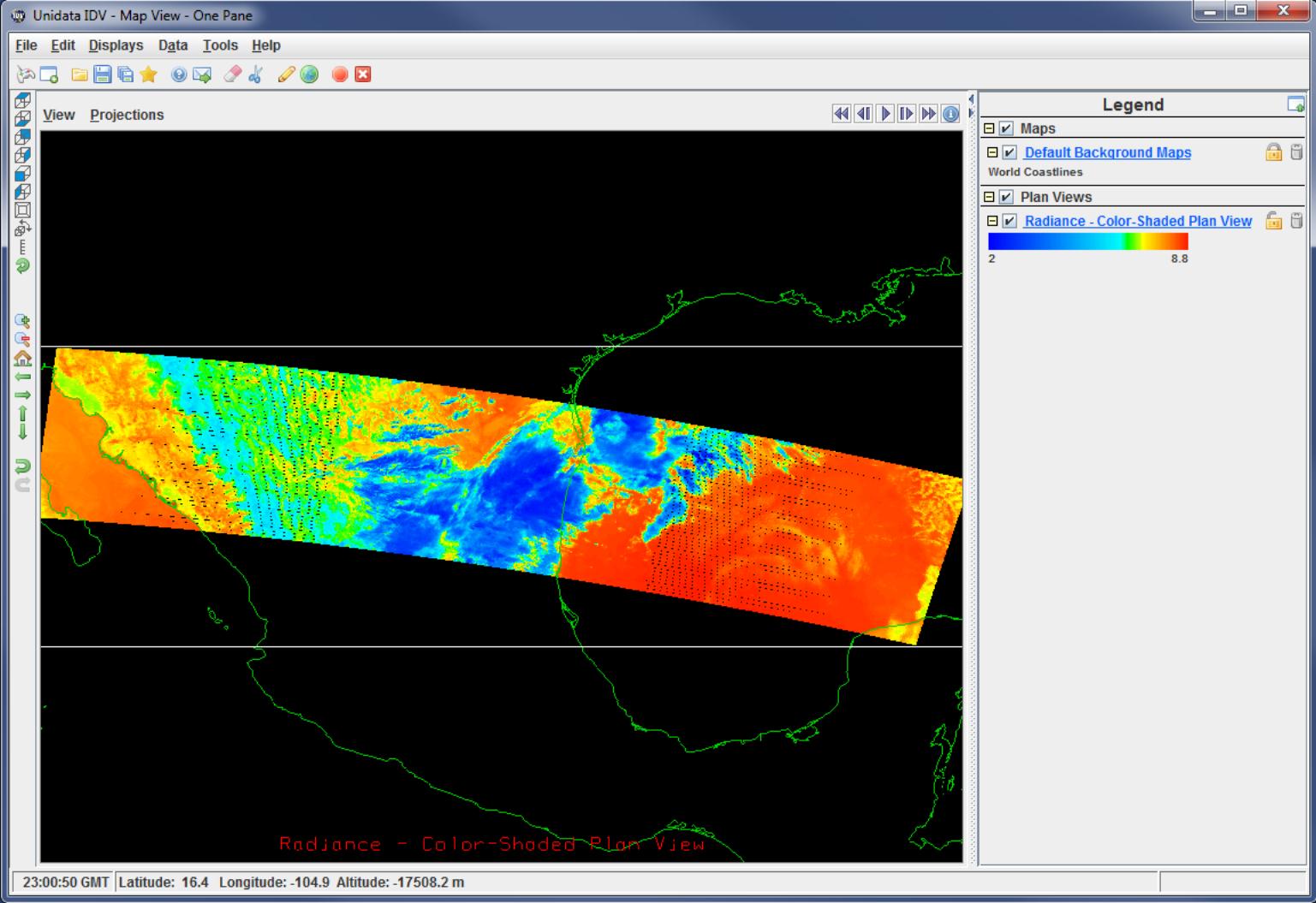Image resolution: width=1316 pixels, height=903 pixels.
Task: Collapse the Maps legend category
Action: (x=989, y=128)
